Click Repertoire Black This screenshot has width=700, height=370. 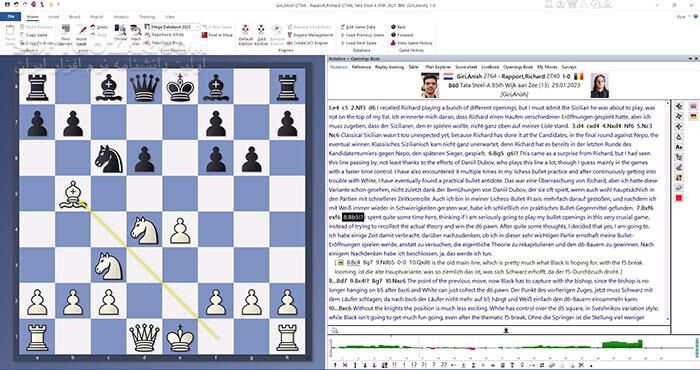coord(163,43)
